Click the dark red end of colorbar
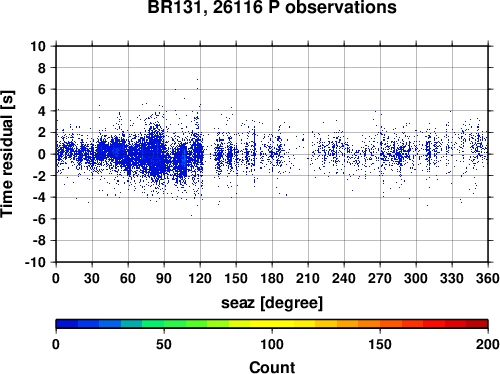500x374 pixels. (x=477, y=324)
